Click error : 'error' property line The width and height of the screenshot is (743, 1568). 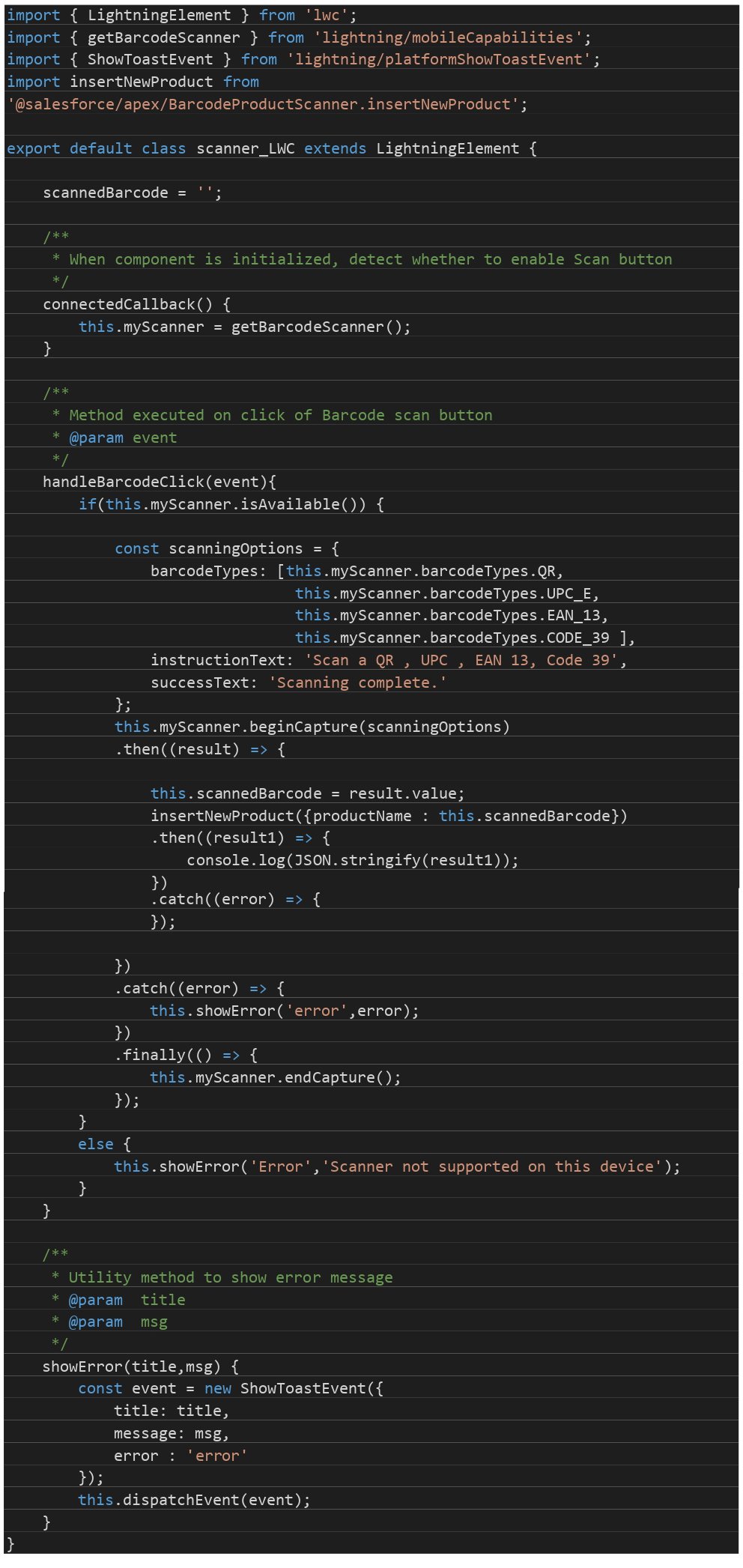[181, 1456]
